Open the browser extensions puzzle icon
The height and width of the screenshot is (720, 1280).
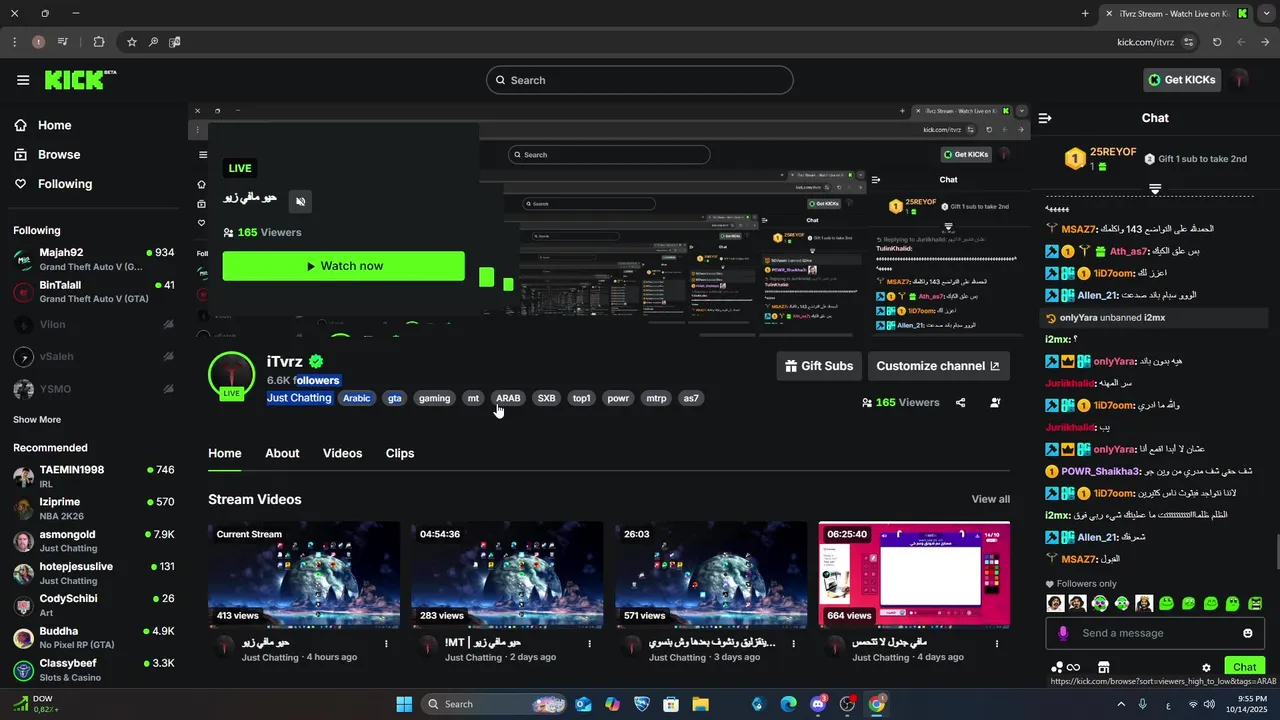(98, 42)
